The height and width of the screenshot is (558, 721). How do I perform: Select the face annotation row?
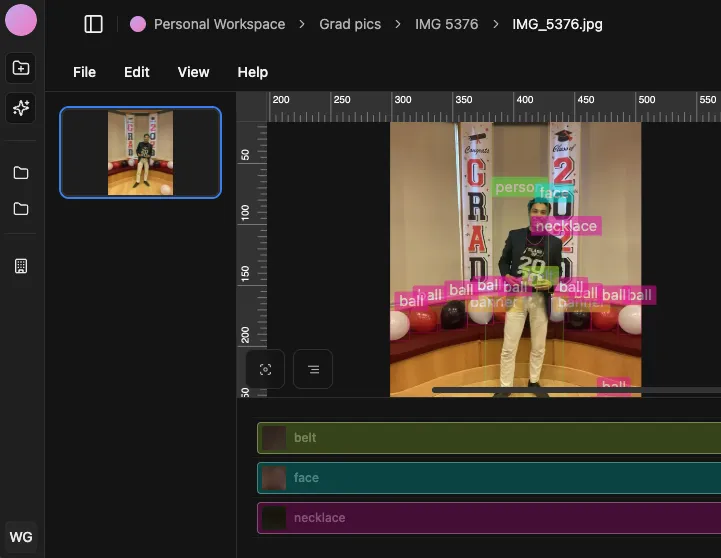488,478
